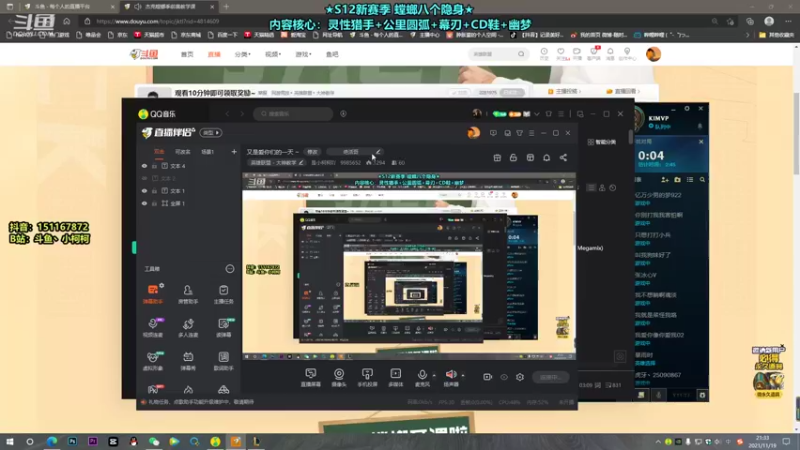Open the 房管助手 tool icon
The image size is (800, 450).
point(188,294)
